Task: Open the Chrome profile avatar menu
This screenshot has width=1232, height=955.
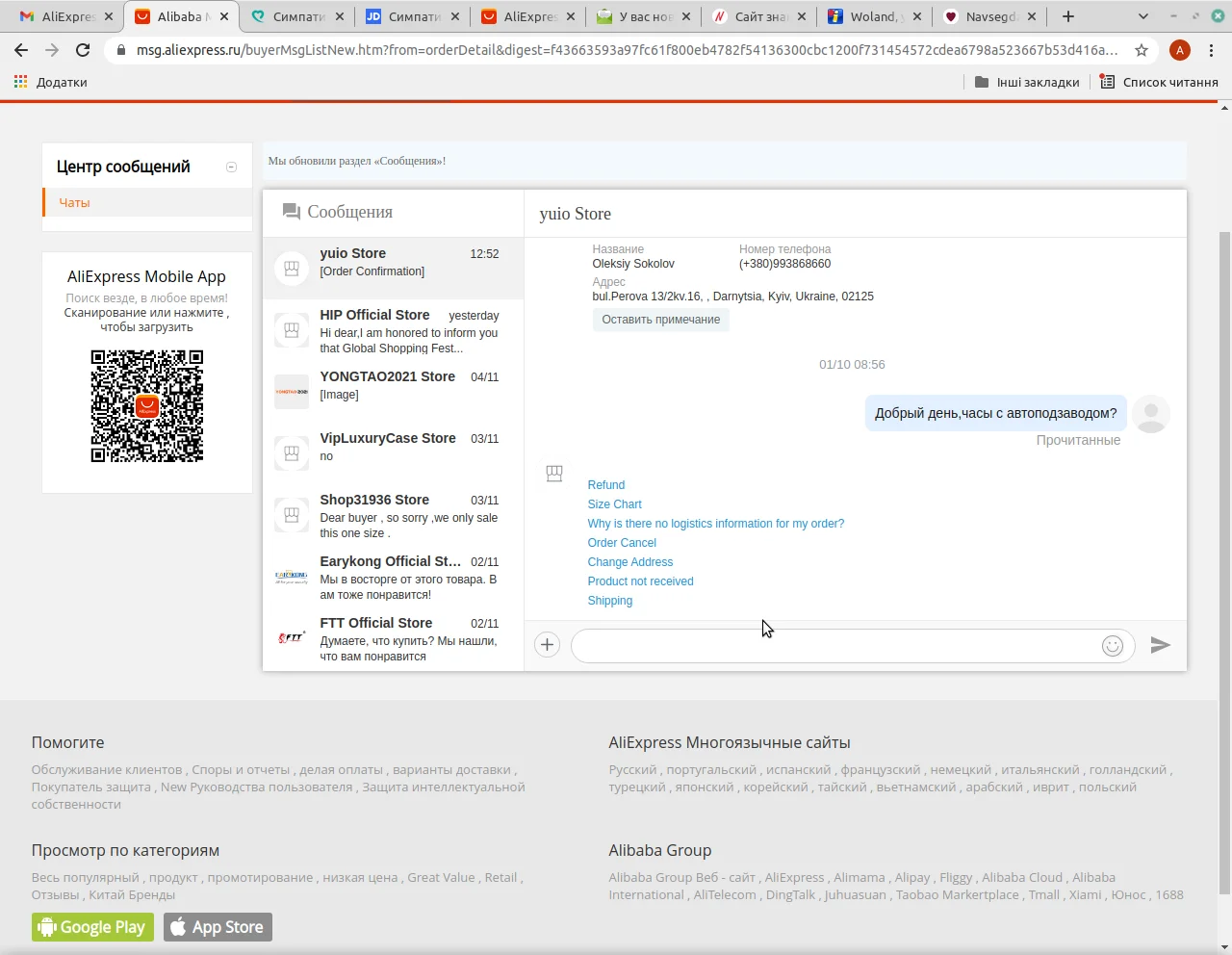Action: coord(1180,50)
